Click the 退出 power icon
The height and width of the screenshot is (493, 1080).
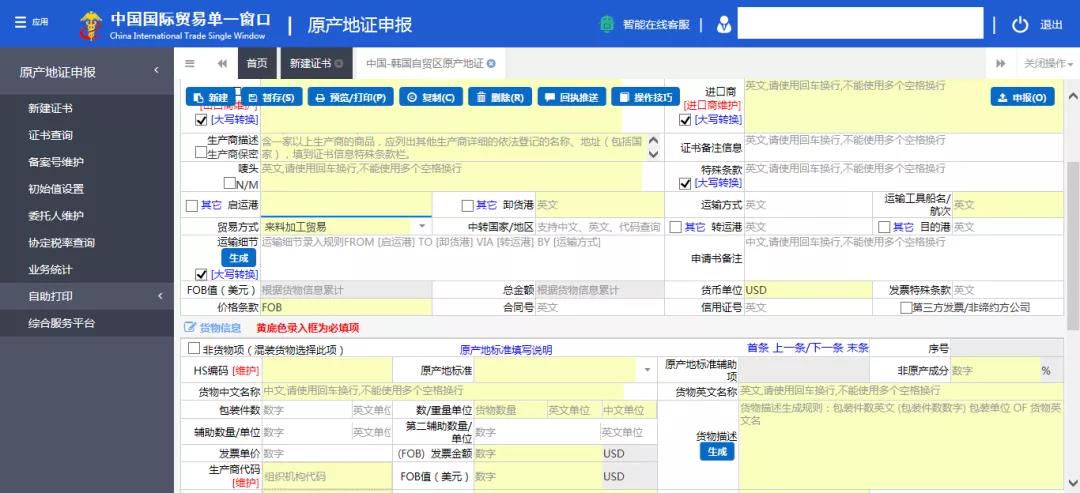(x=1020, y=25)
